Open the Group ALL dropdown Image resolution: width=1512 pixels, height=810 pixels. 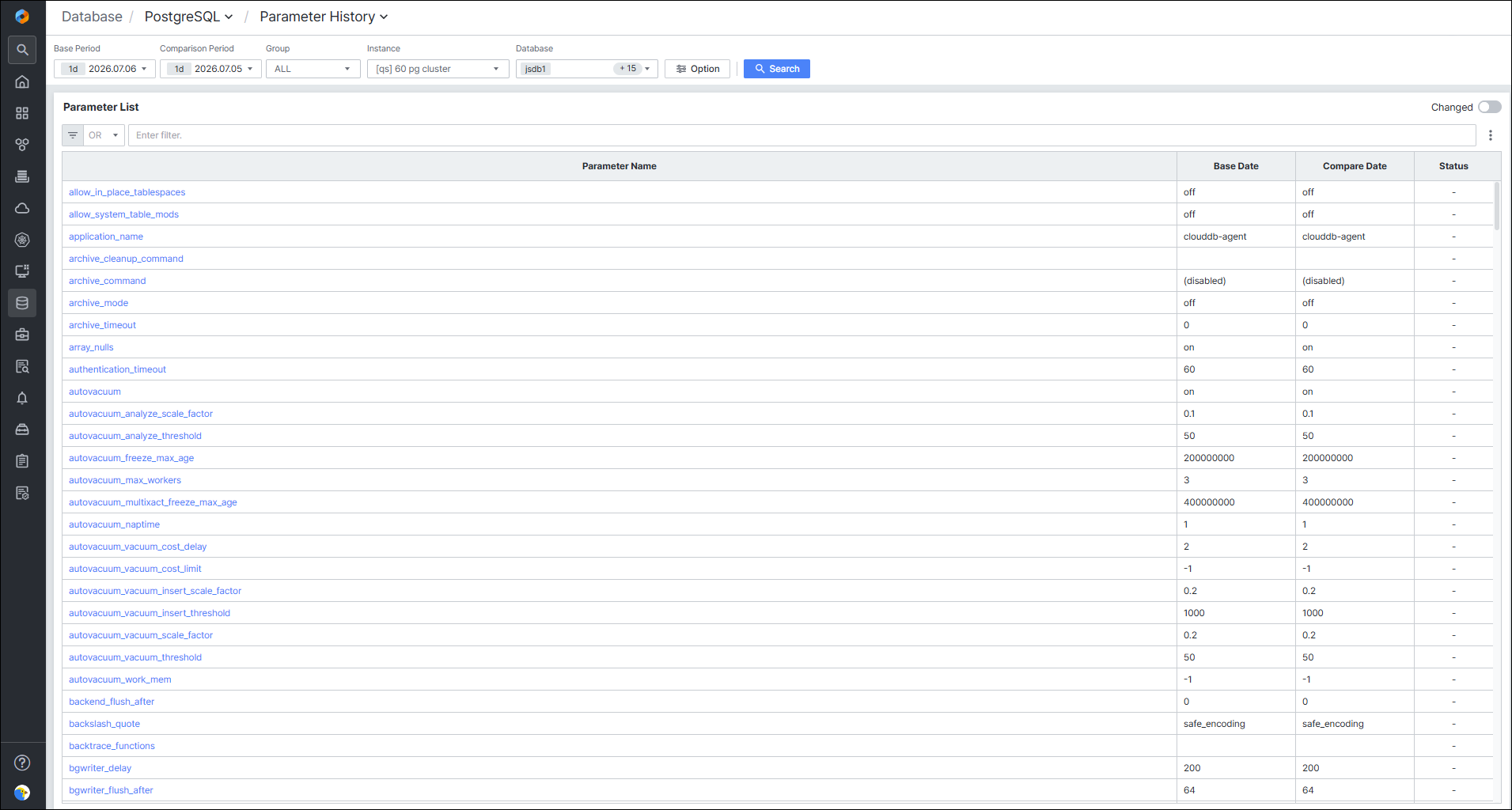click(313, 69)
